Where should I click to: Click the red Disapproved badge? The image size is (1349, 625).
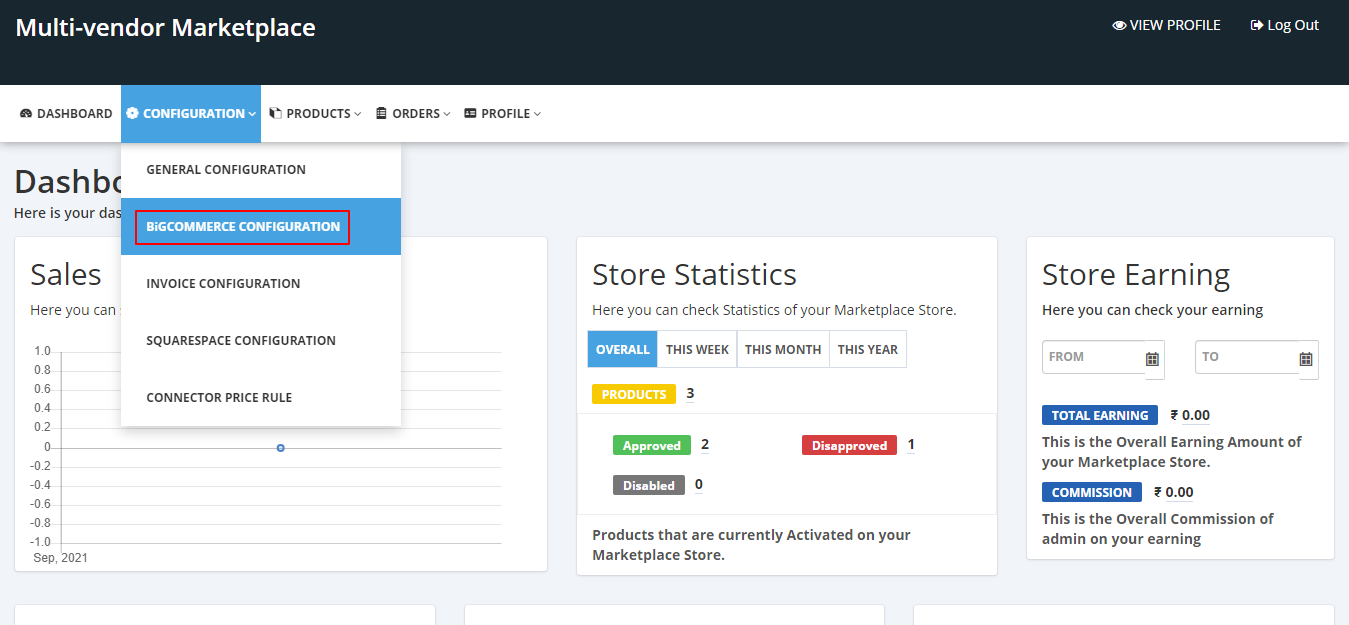(849, 445)
